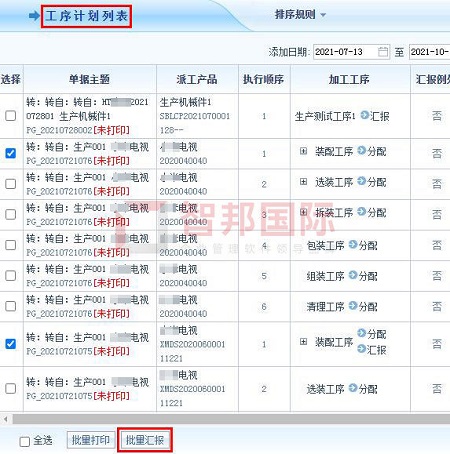Image resolution: width=450 pixels, height=454 pixels.
Task: Expand the plus icon beside 选装工序 sequence 2
Action: click(x=303, y=182)
